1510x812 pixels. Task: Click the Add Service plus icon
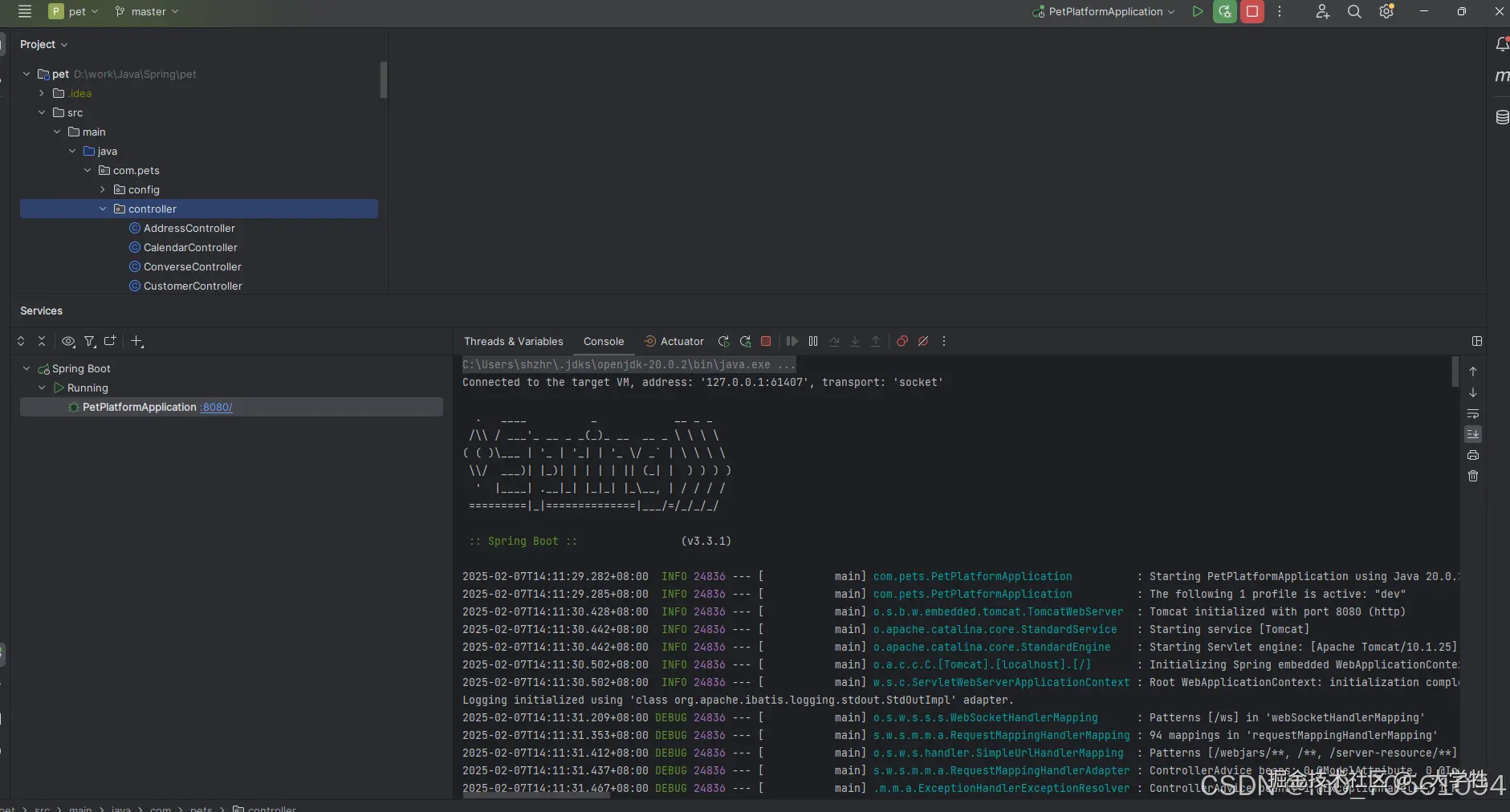[x=136, y=342]
